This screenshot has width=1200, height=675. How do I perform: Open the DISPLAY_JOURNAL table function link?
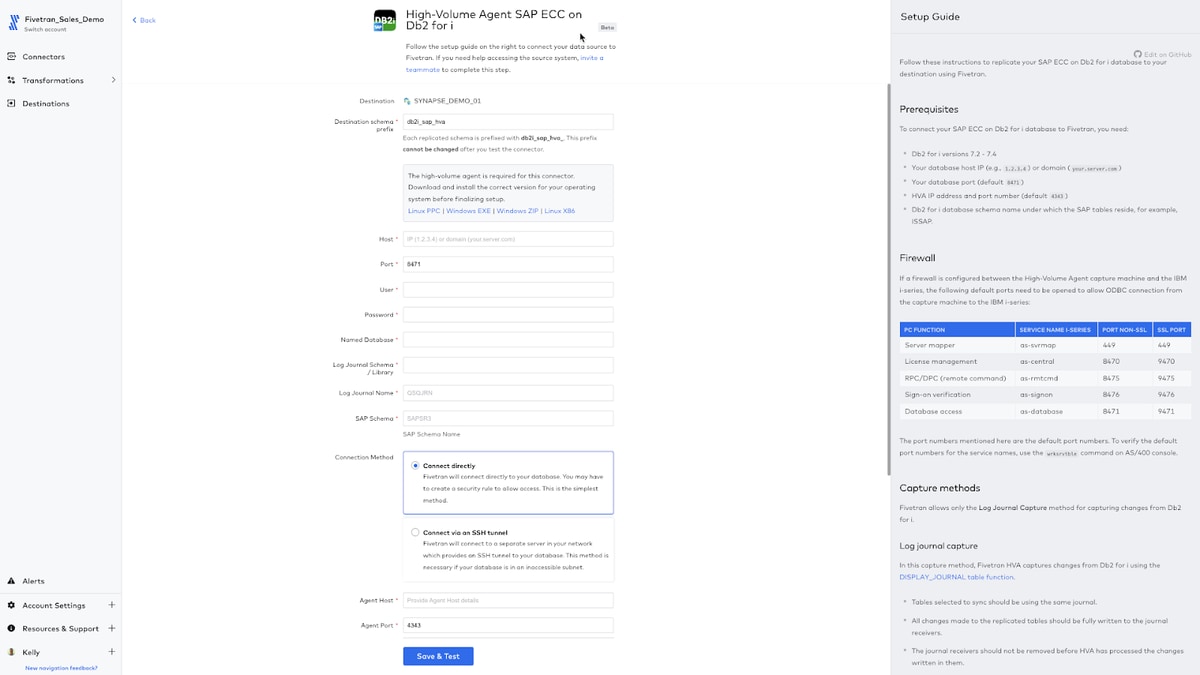pyautogui.click(x=956, y=577)
